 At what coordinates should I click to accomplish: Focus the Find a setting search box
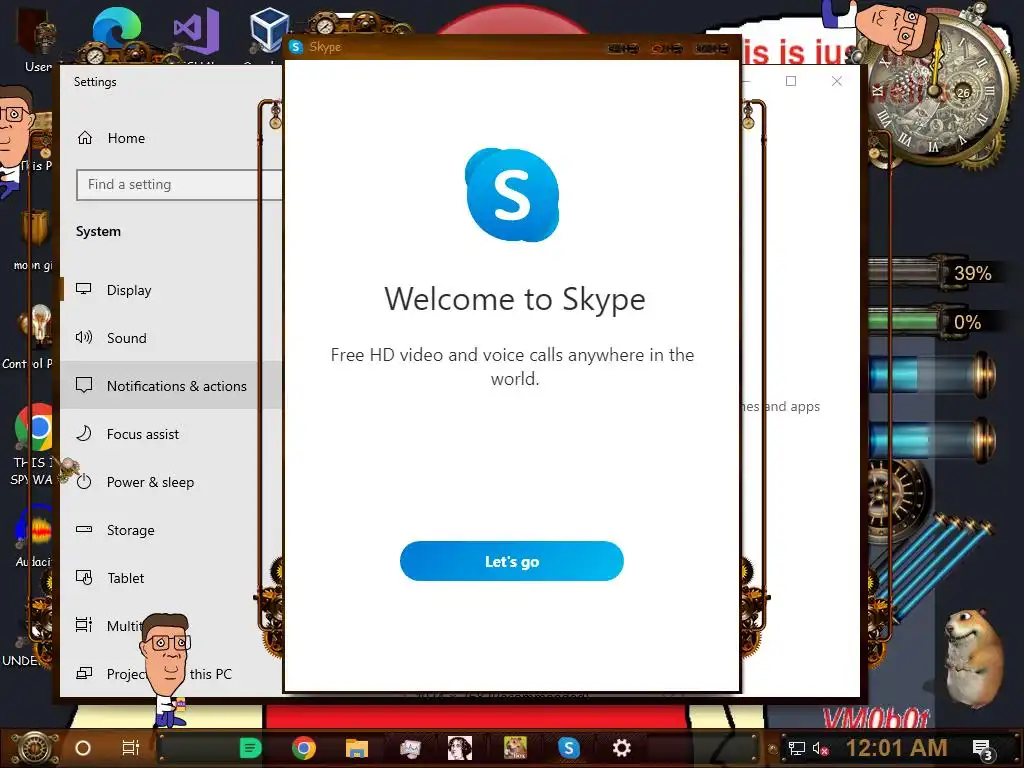click(179, 185)
